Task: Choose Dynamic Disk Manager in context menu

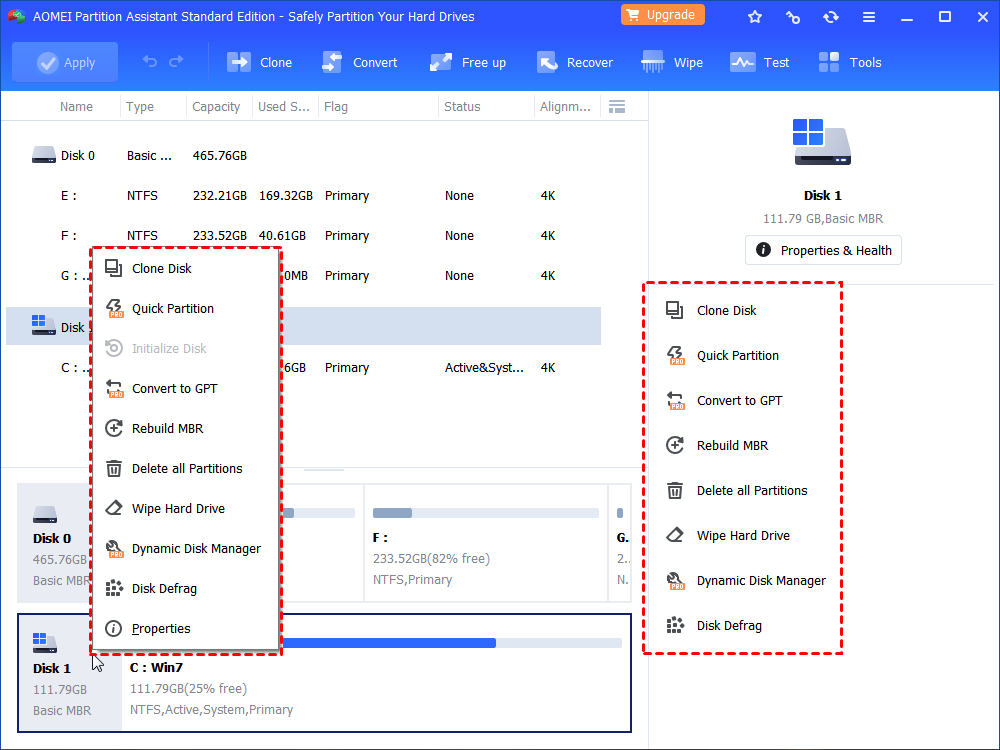Action: click(186, 548)
